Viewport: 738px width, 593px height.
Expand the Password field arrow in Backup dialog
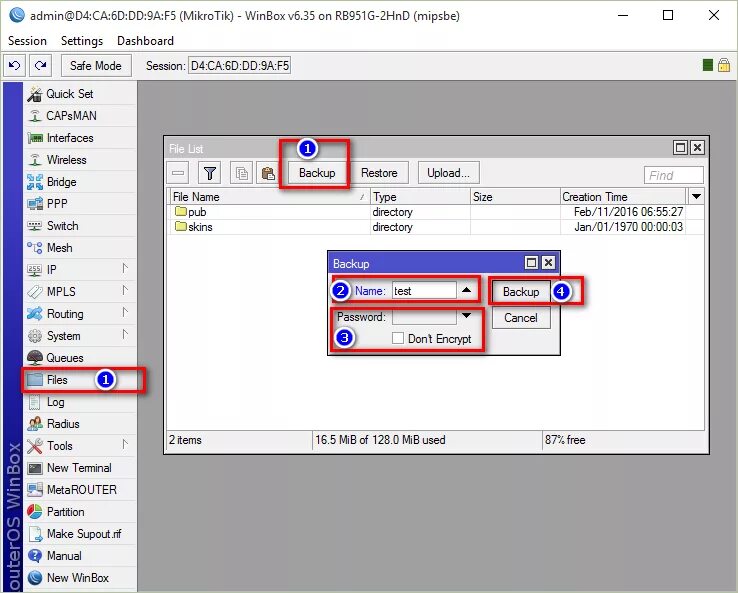(x=466, y=315)
